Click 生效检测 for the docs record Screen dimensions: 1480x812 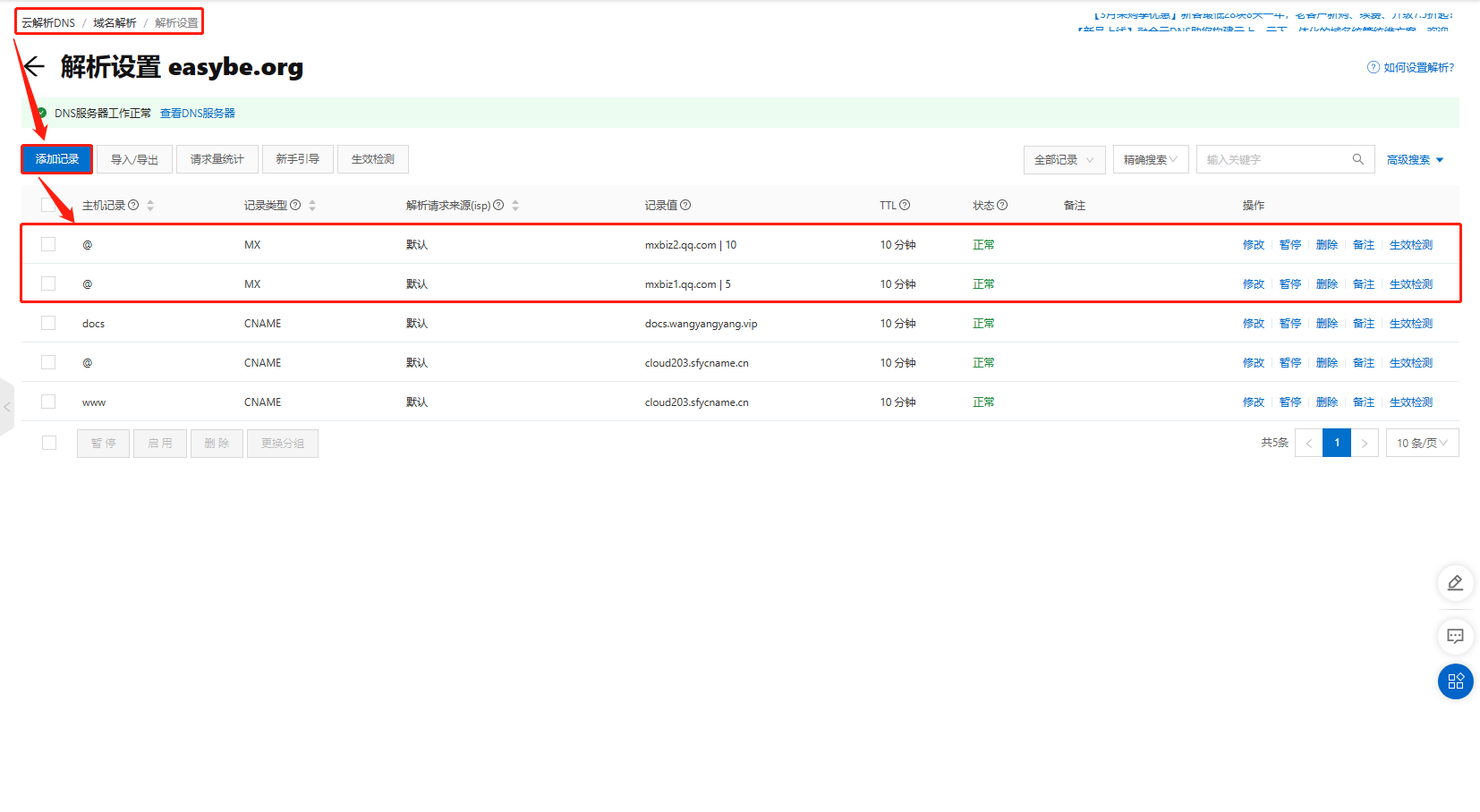coord(1410,323)
